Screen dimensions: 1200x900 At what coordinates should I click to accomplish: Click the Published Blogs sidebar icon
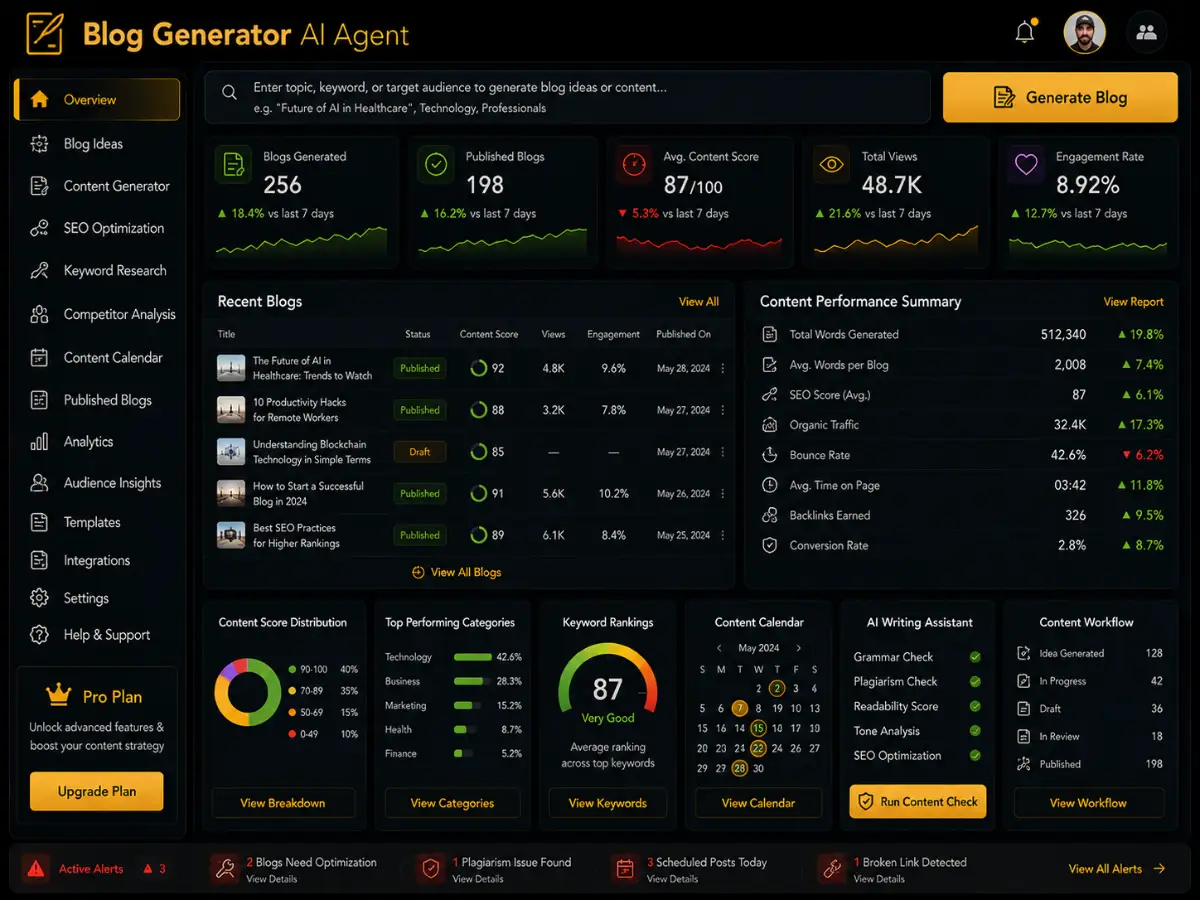(x=39, y=400)
